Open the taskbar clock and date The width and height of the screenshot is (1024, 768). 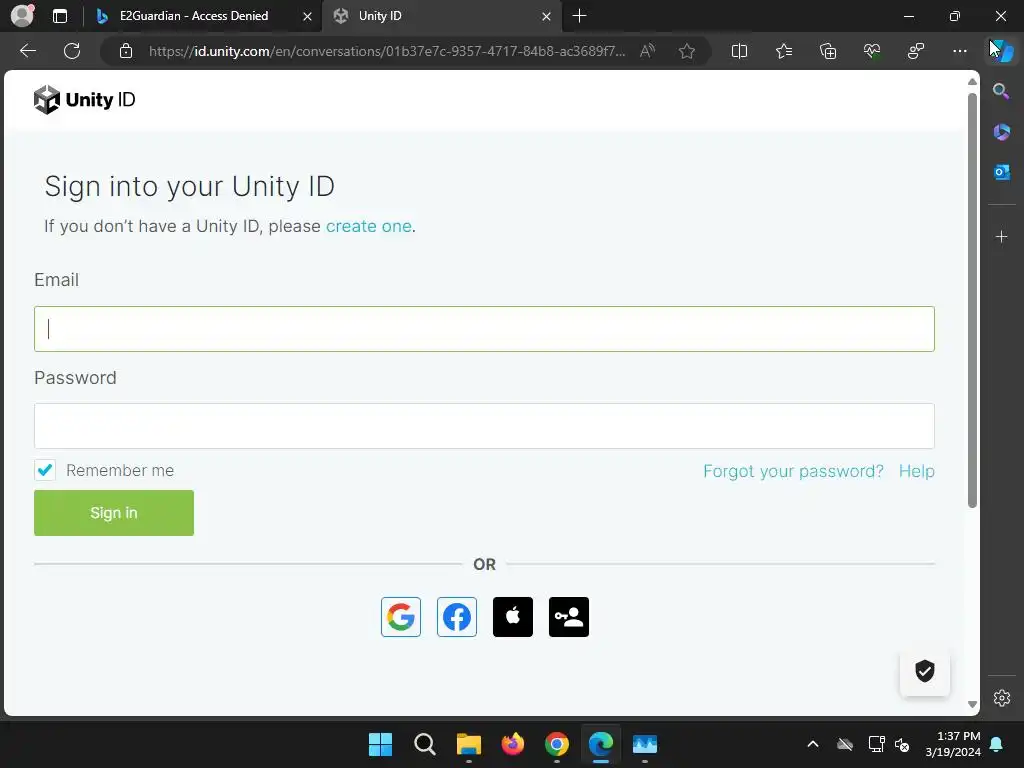[953, 744]
